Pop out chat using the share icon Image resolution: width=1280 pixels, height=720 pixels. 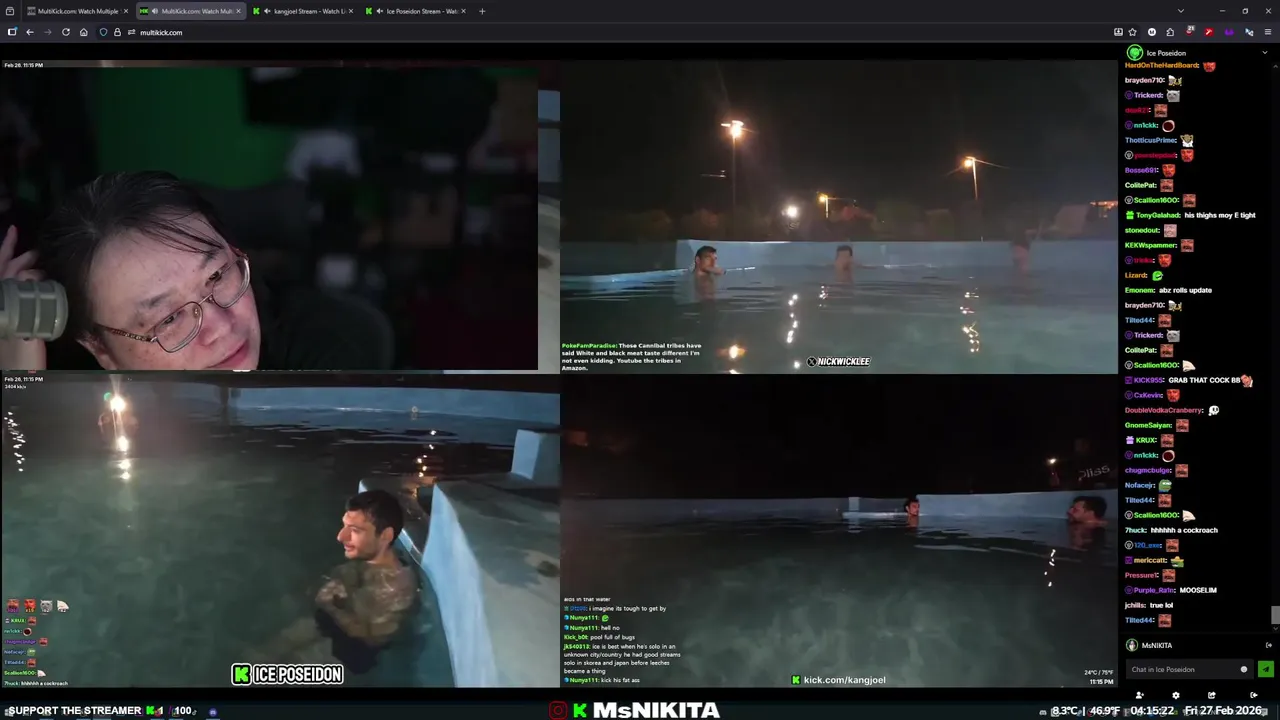point(1211,695)
